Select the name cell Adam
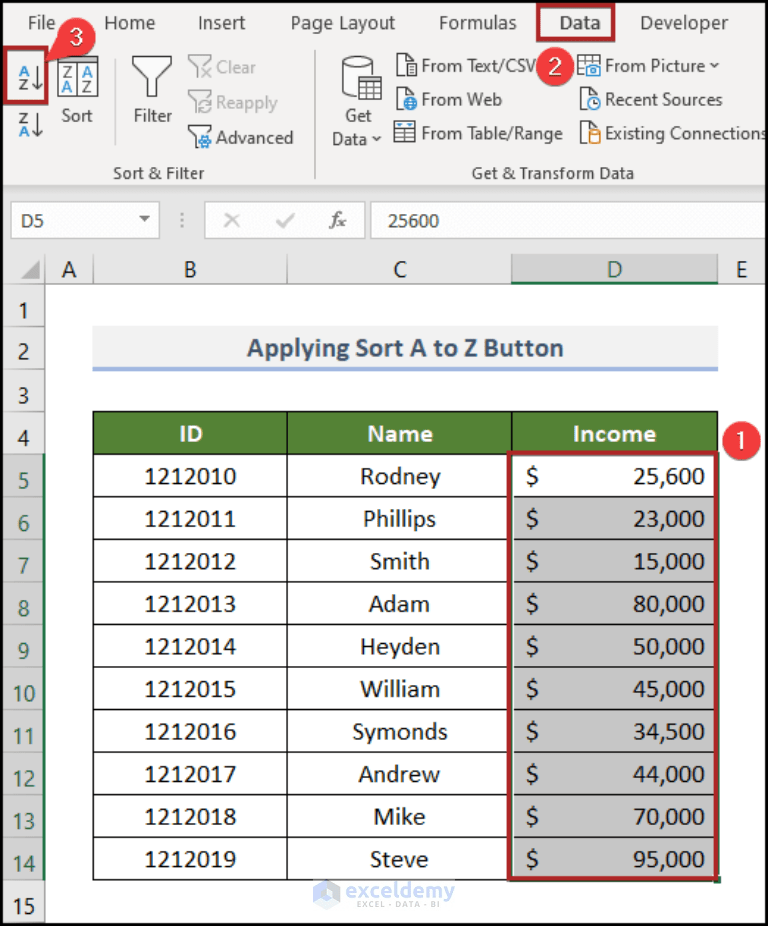The height and width of the screenshot is (926, 768). [399, 604]
